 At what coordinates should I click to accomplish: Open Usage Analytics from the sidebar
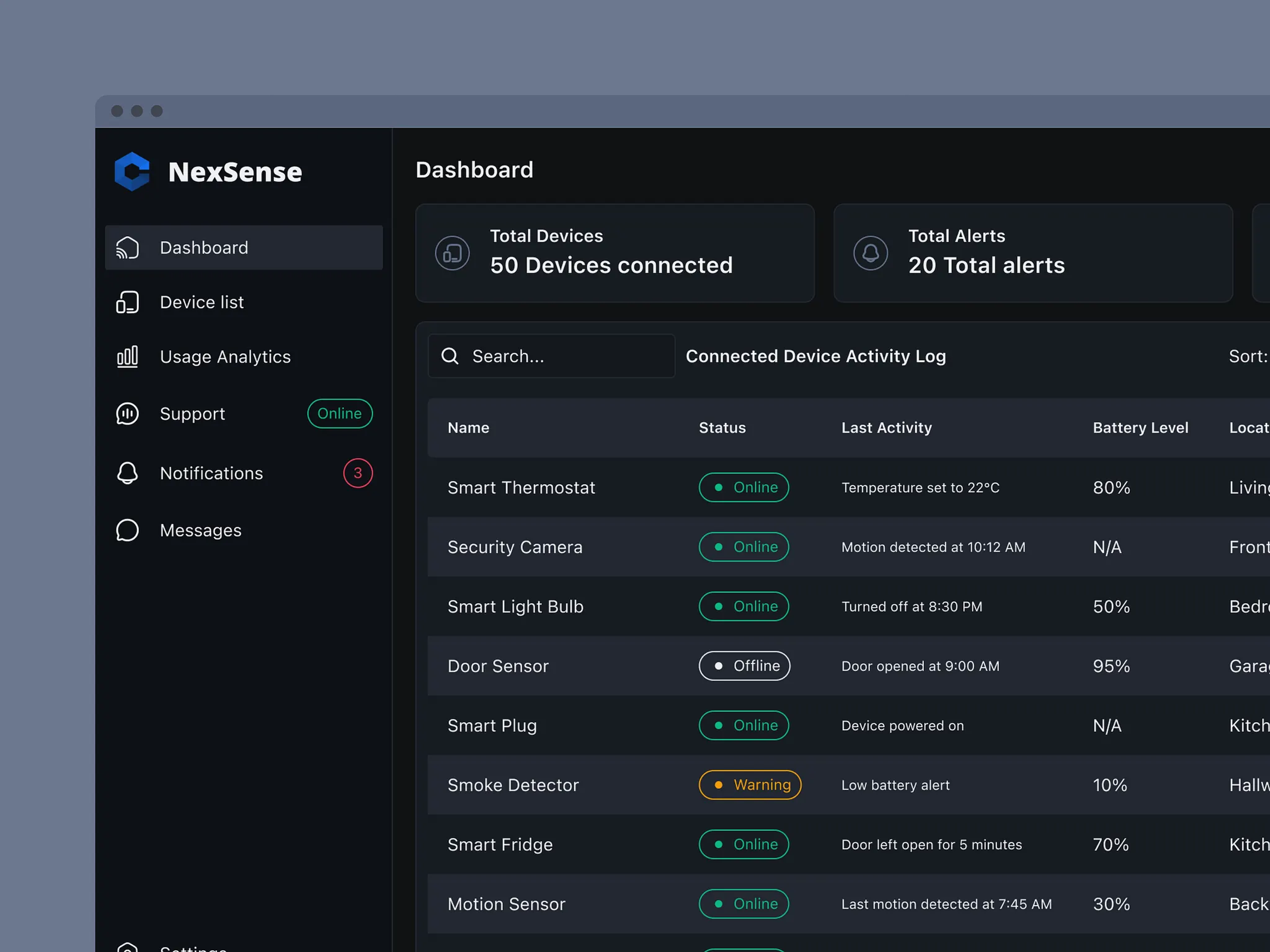[x=225, y=357]
